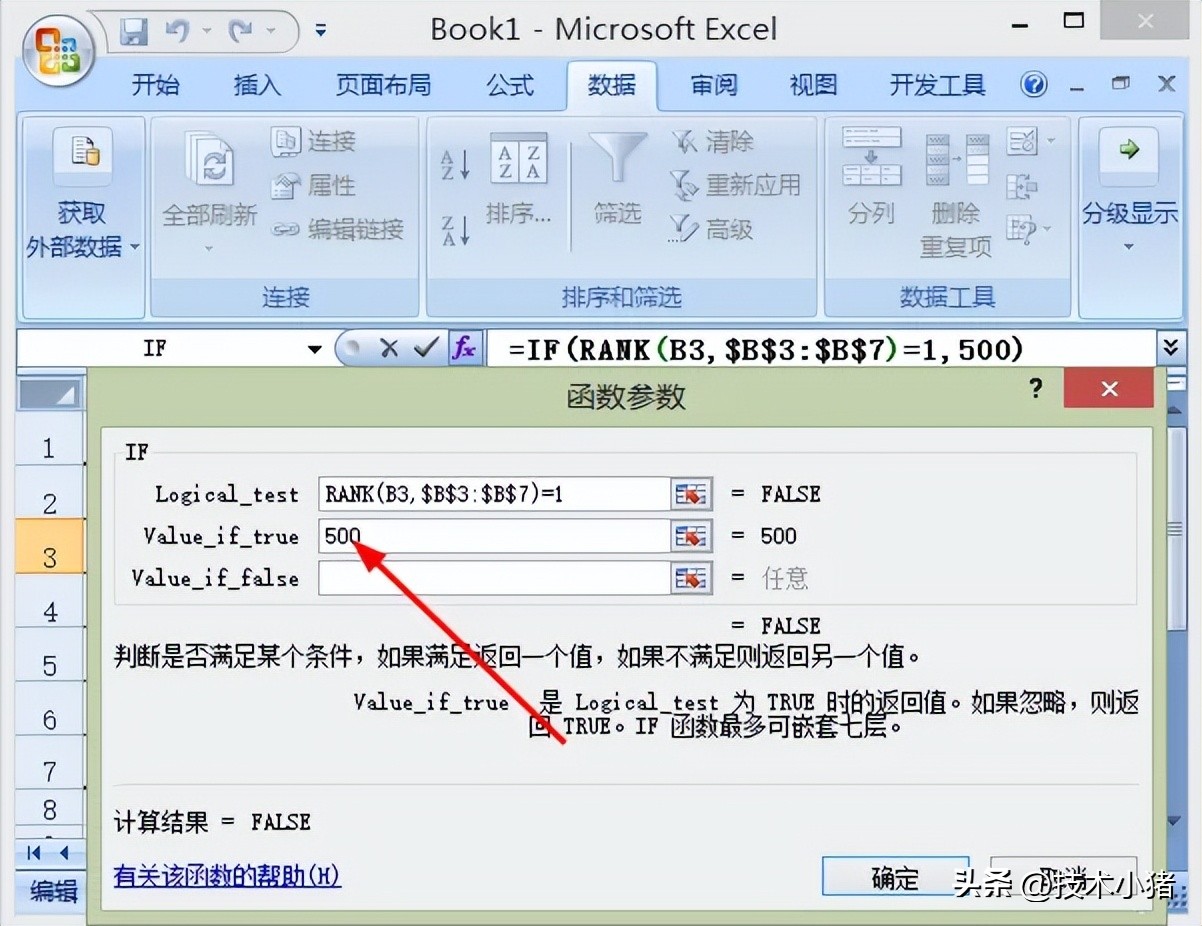Viewport: 1202px width, 926px height.
Task: Click the dialog help question mark
Action: tap(1035, 388)
